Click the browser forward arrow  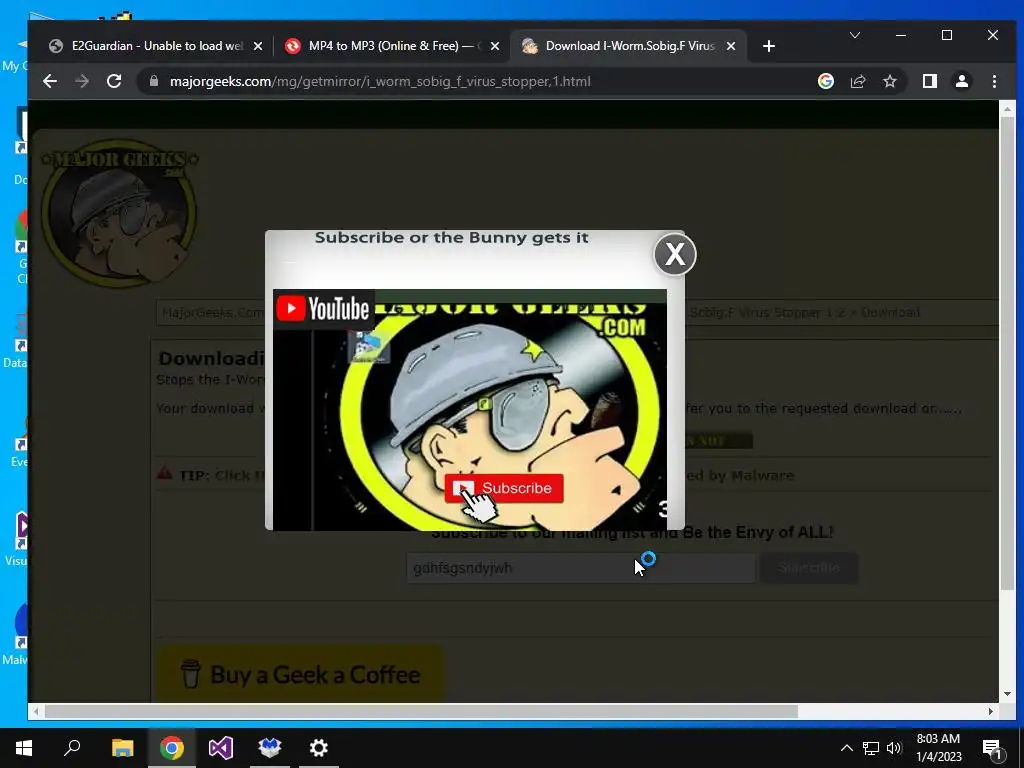82,81
